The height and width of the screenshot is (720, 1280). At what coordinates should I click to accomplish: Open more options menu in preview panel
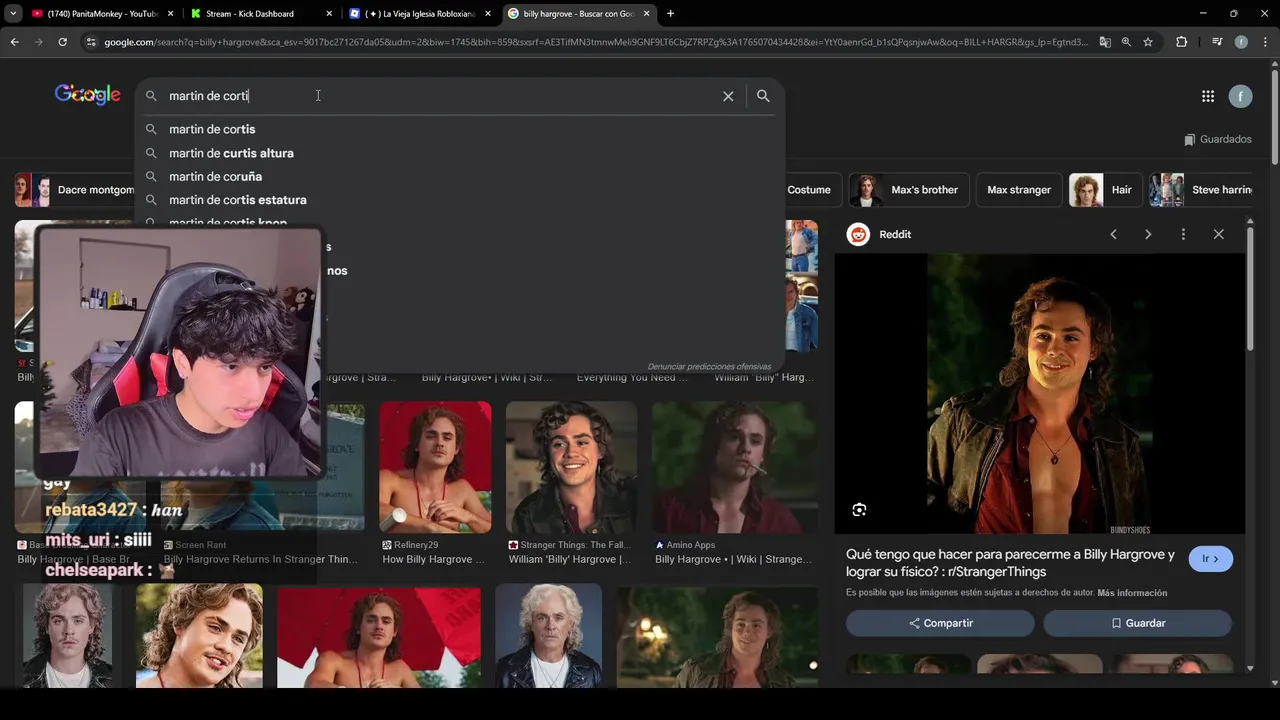[x=1183, y=234]
